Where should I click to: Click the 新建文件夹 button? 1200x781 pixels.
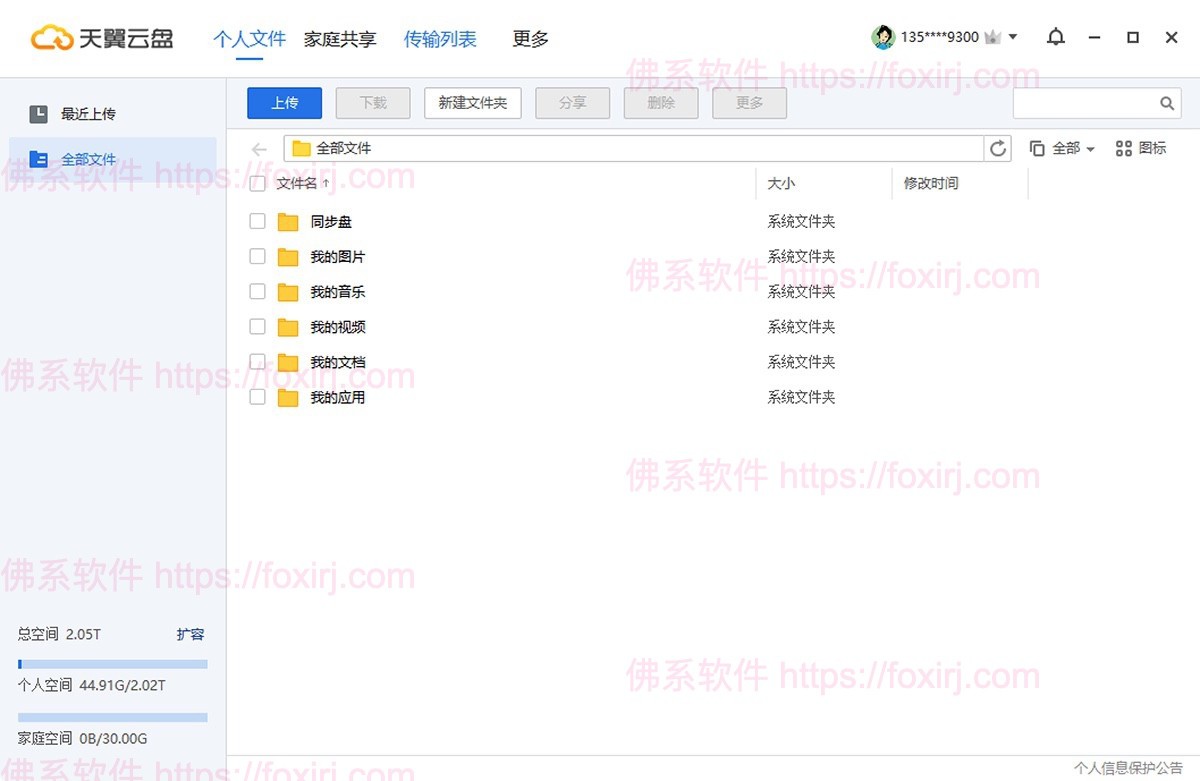point(473,103)
